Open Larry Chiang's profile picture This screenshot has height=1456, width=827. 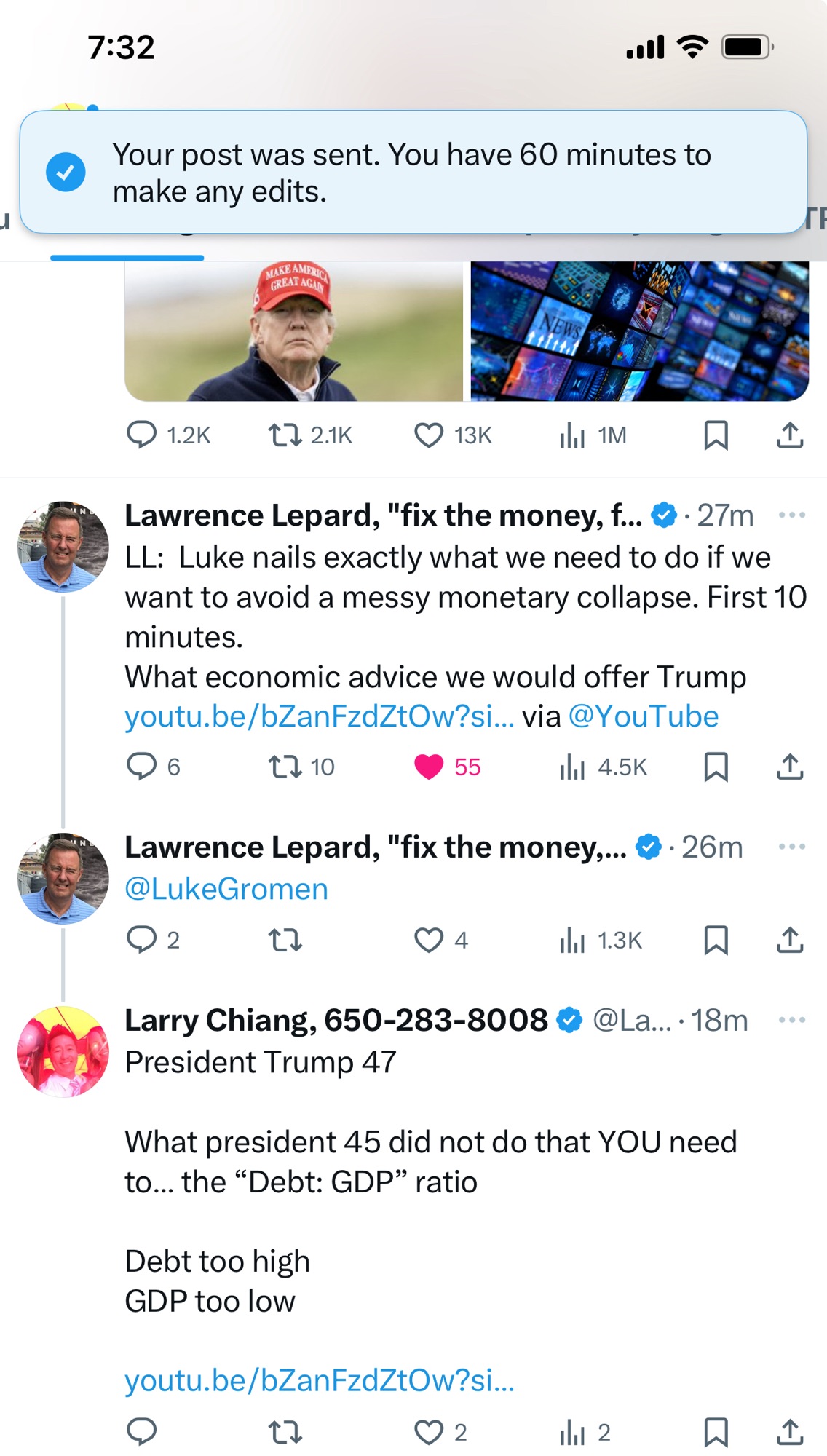click(63, 1051)
